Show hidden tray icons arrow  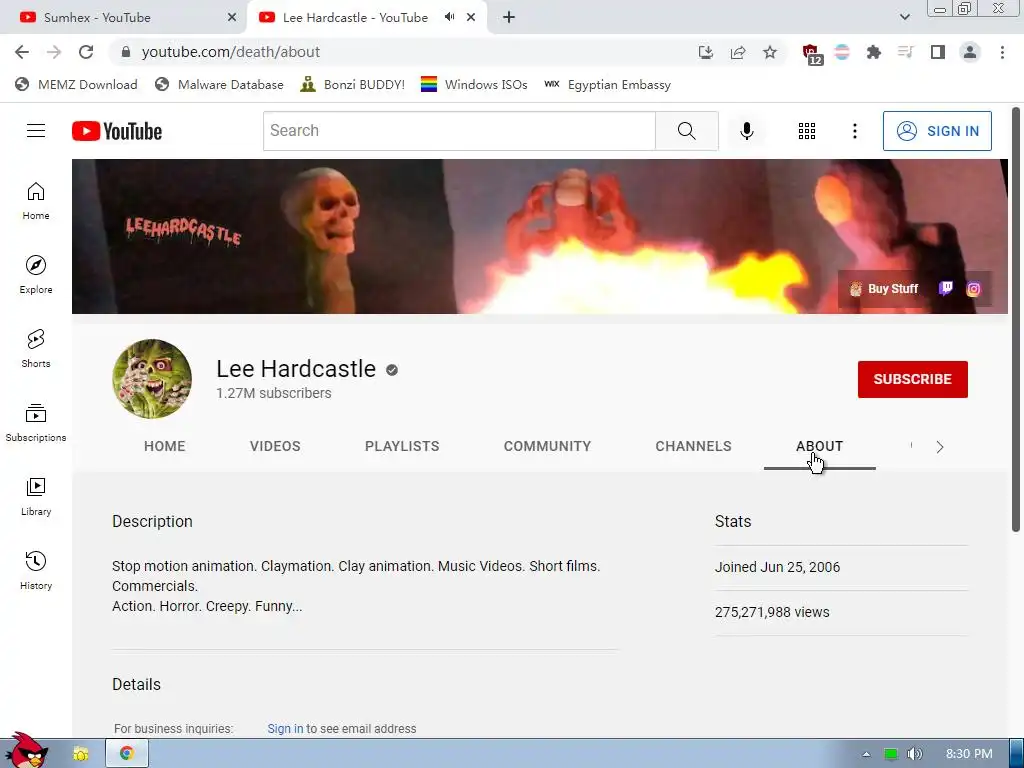[x=867, y=754]
